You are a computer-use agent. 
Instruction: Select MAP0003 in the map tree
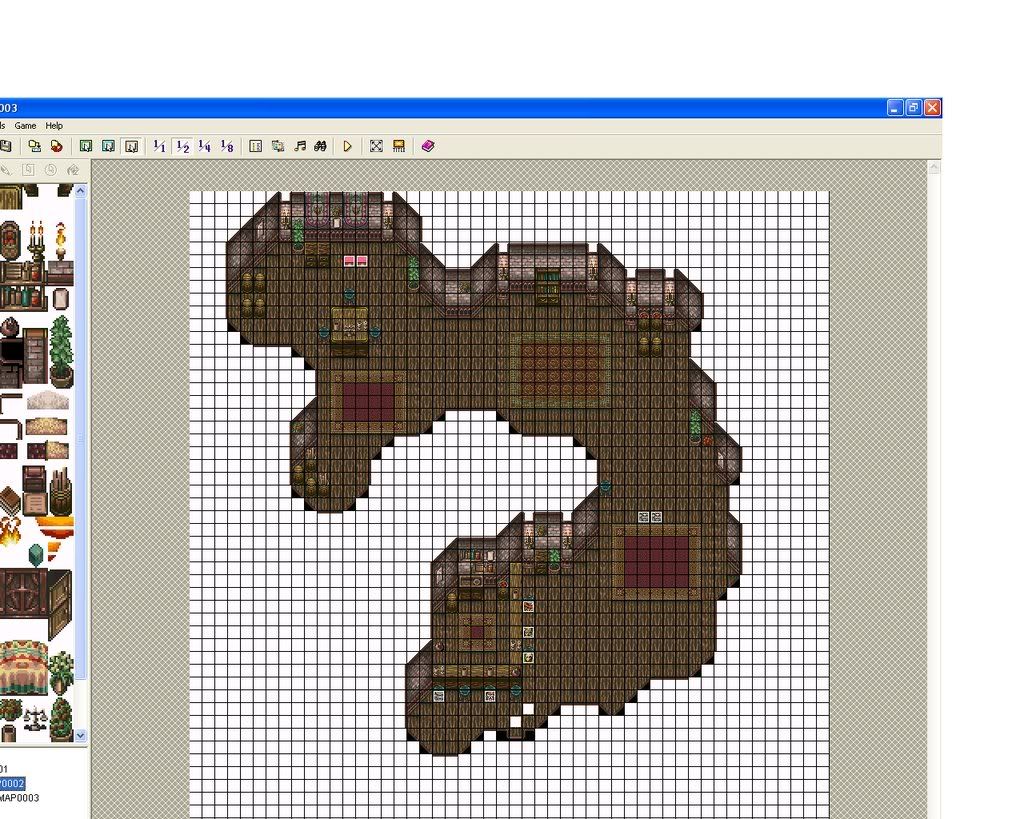pos(20,798)
